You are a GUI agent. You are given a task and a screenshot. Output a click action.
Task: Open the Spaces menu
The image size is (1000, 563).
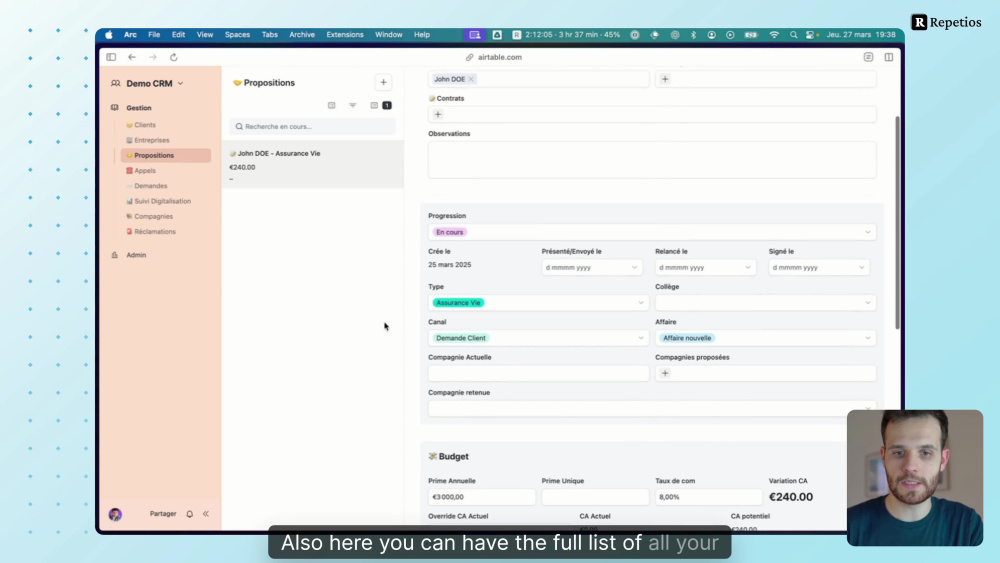[237, 35]
